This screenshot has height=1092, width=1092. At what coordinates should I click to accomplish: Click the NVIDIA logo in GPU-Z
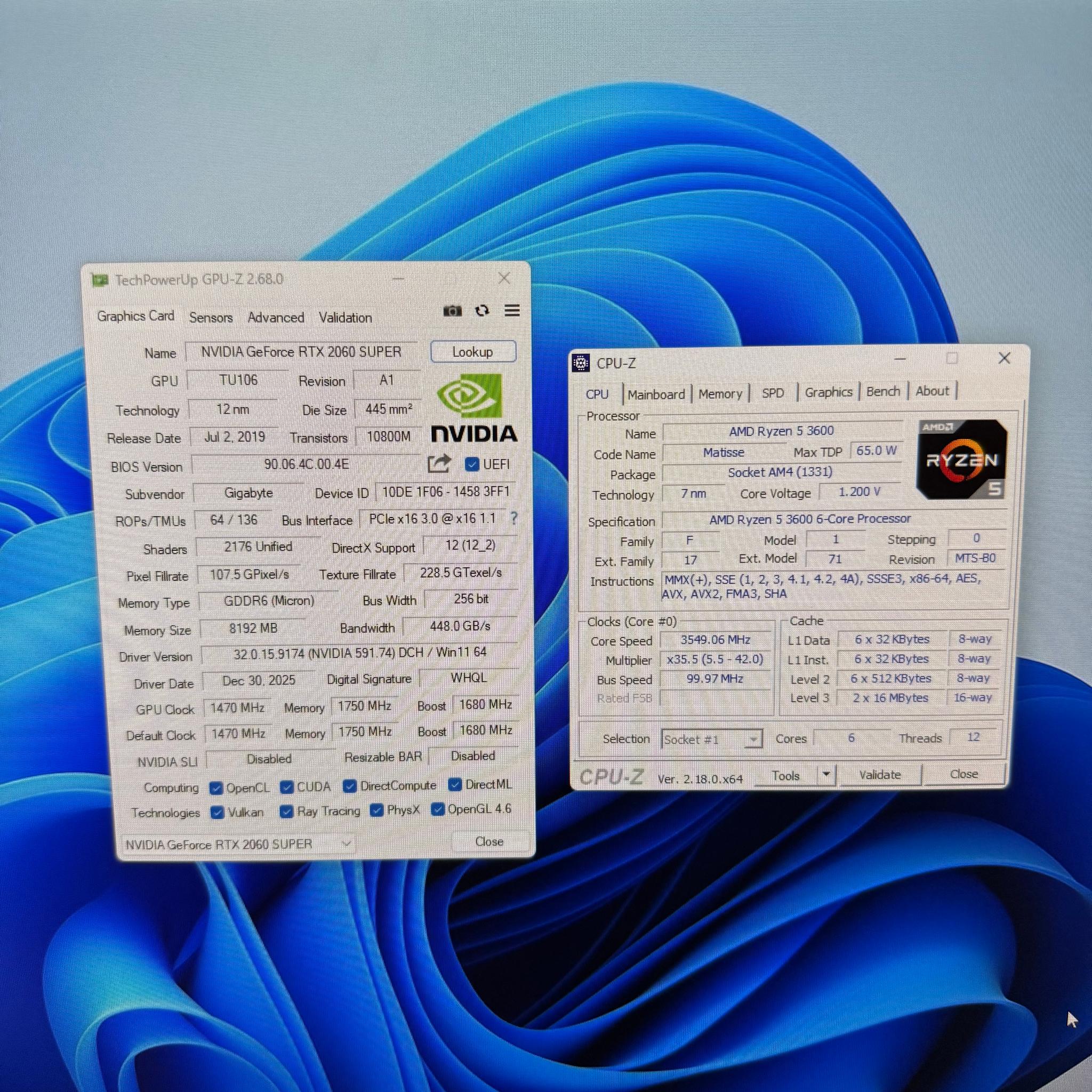pyautogui.click(x=473, y=407)
